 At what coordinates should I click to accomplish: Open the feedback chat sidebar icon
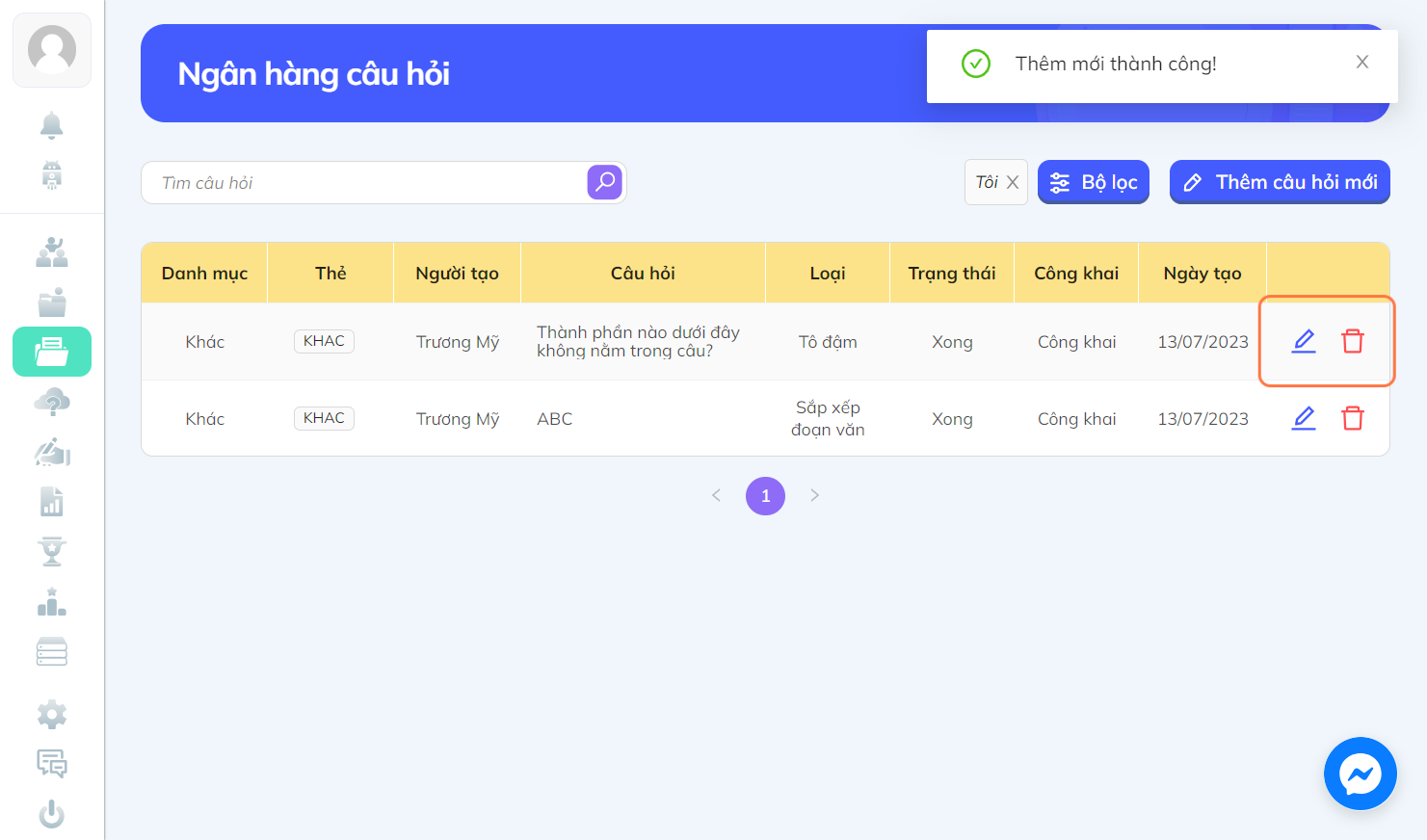point(52,764)
